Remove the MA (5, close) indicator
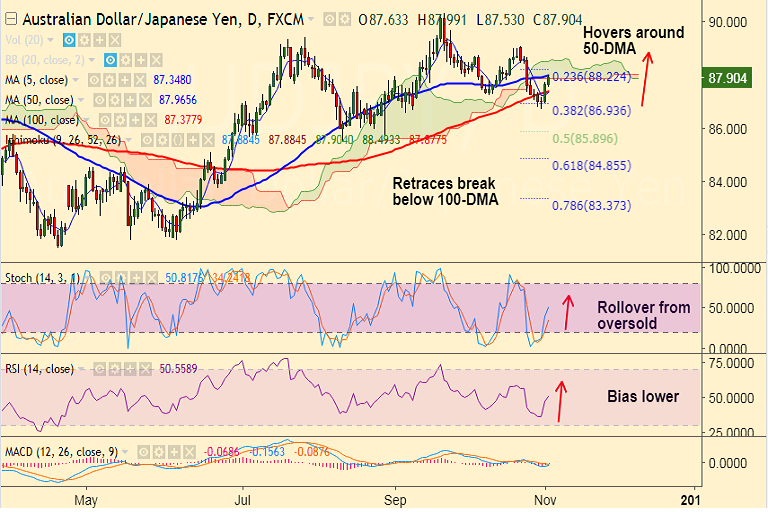 tap(140, 80)
